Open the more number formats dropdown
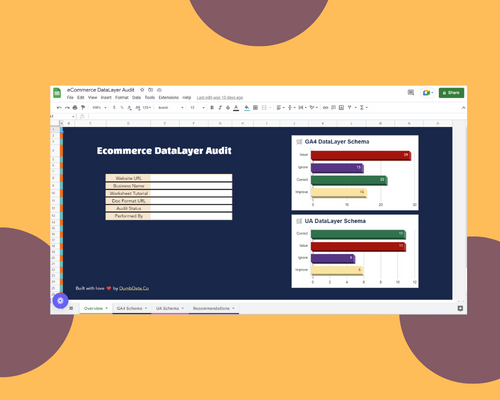Image resolution: width=500 pixels, height=400 pixels. point(147,107)
